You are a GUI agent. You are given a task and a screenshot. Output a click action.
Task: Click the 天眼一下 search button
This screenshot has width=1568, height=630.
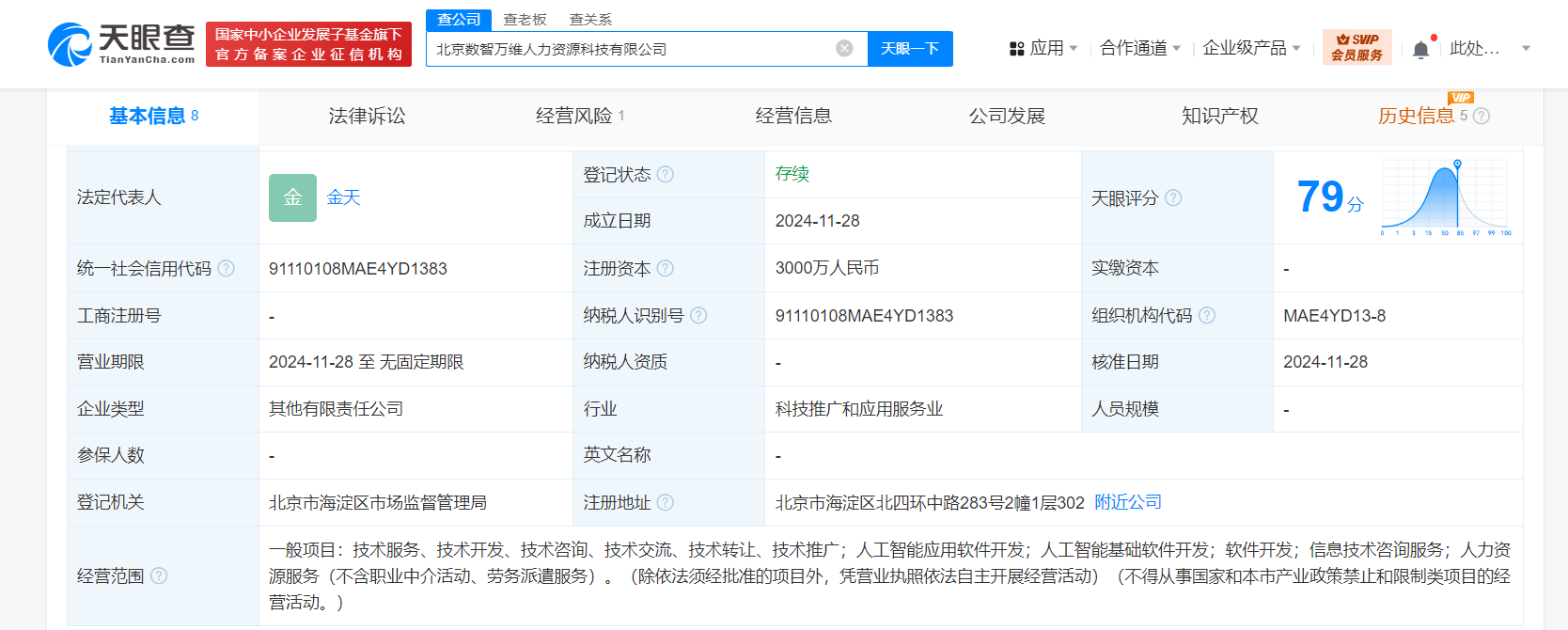point(909,49)
